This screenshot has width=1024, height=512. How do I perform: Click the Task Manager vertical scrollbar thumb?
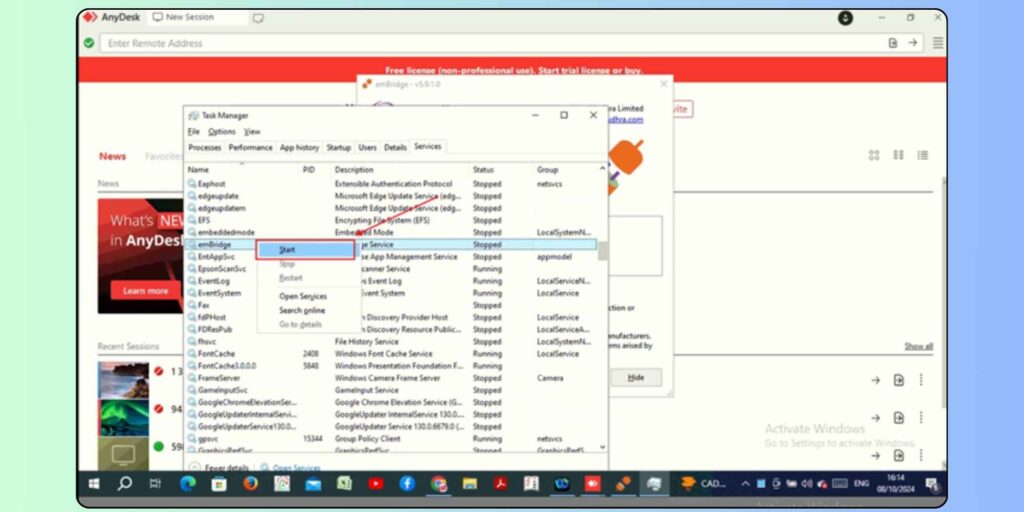pyautogui.click(x=602, y=251)
